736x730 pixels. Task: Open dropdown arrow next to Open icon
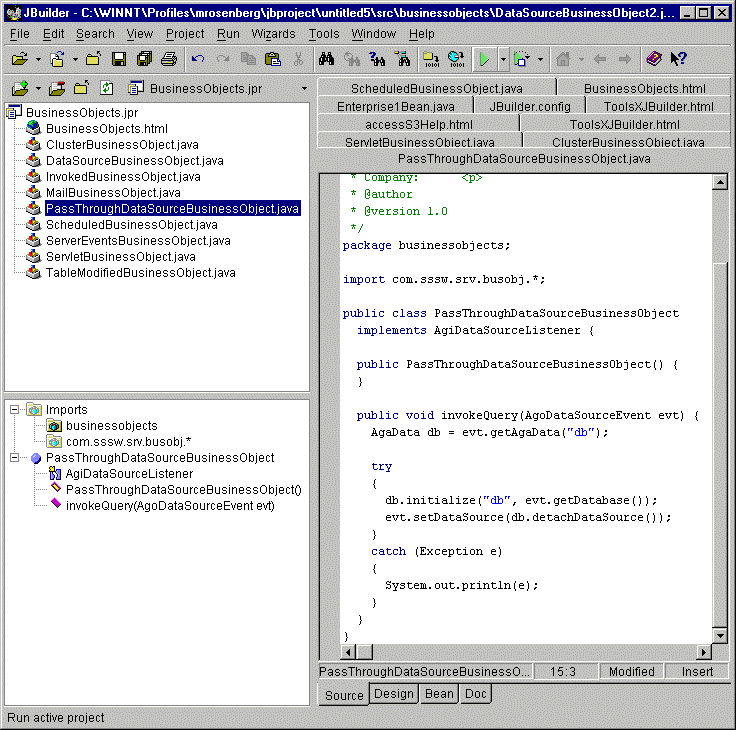[38, 60]
